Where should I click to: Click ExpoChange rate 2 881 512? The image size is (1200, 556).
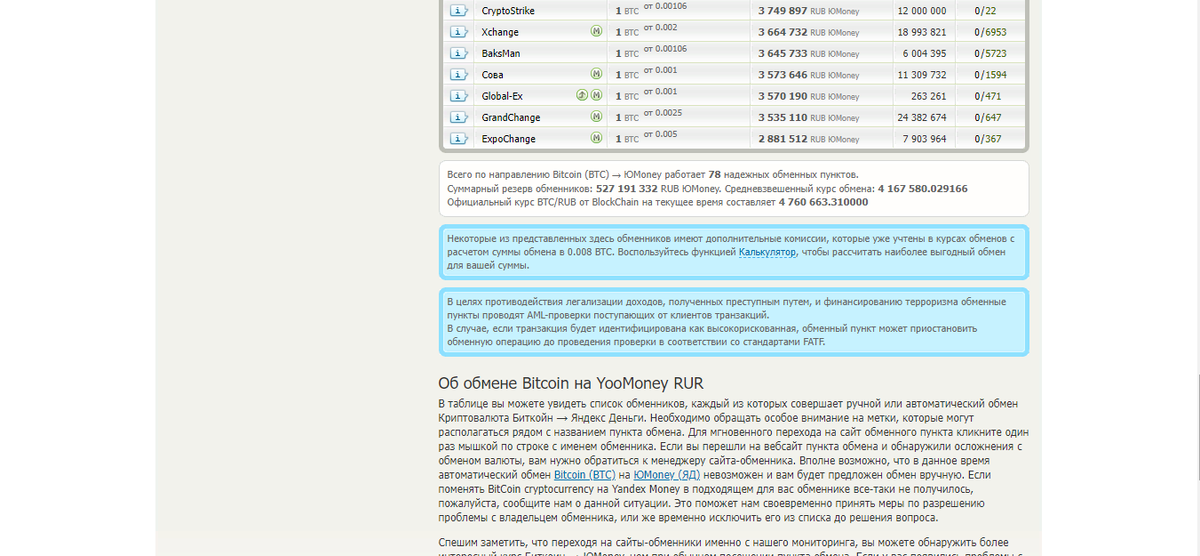782,139
